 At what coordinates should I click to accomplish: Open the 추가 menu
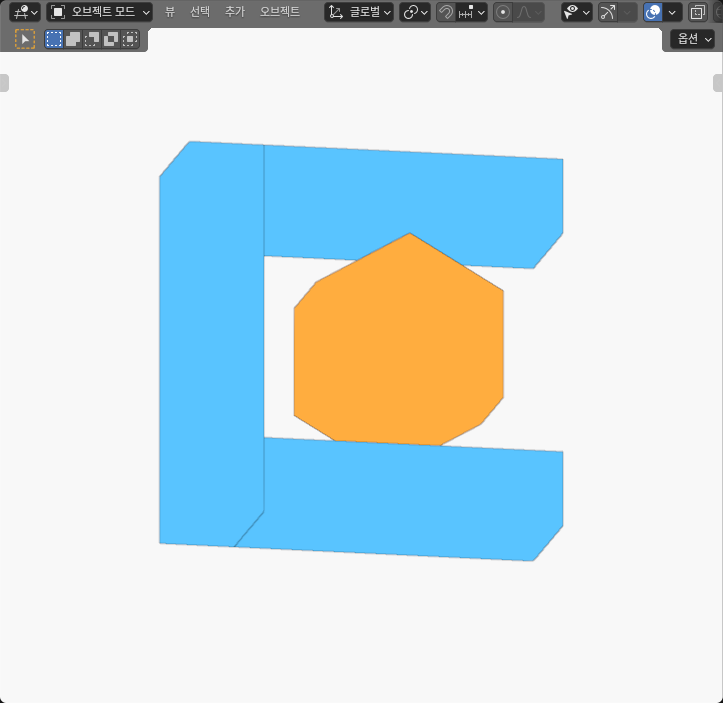235,12
